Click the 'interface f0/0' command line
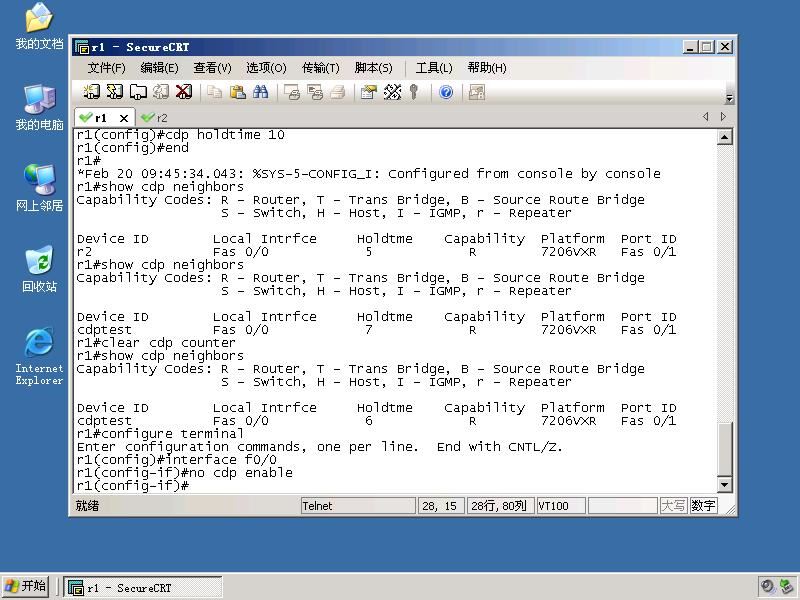Screen dimensions: 800x600 (x=177, y=460)
